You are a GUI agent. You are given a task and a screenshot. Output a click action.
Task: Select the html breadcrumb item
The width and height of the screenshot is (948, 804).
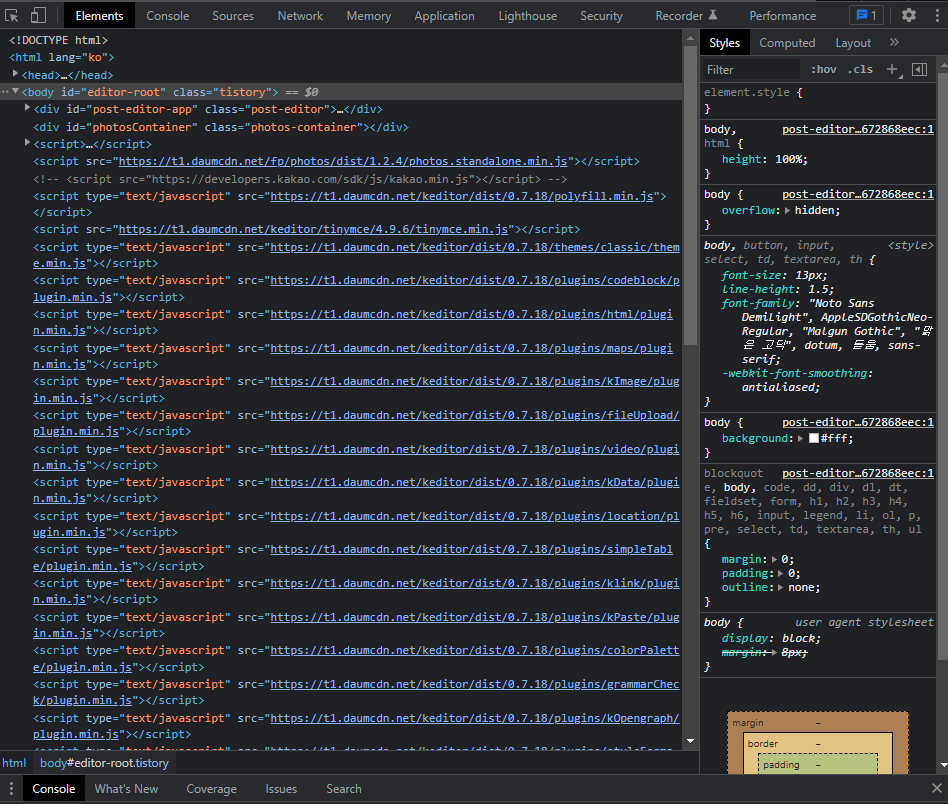pos(14,763)
